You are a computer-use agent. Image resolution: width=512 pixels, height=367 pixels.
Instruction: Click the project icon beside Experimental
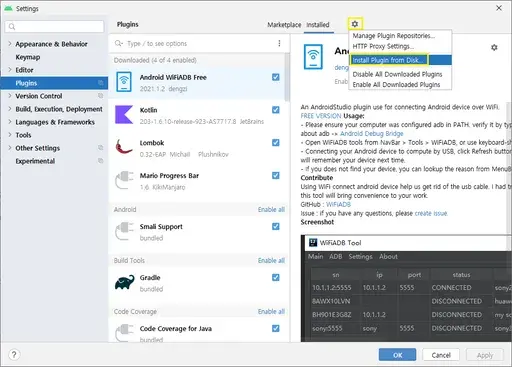coord(101,161)
